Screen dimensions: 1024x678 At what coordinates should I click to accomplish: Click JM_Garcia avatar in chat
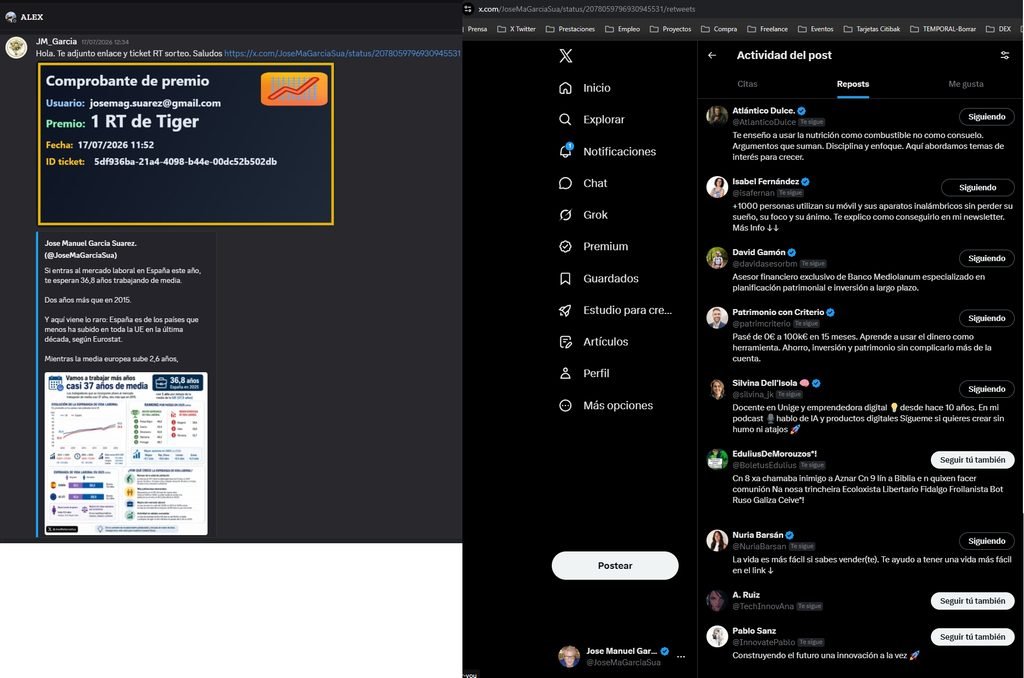pos(16,47)
